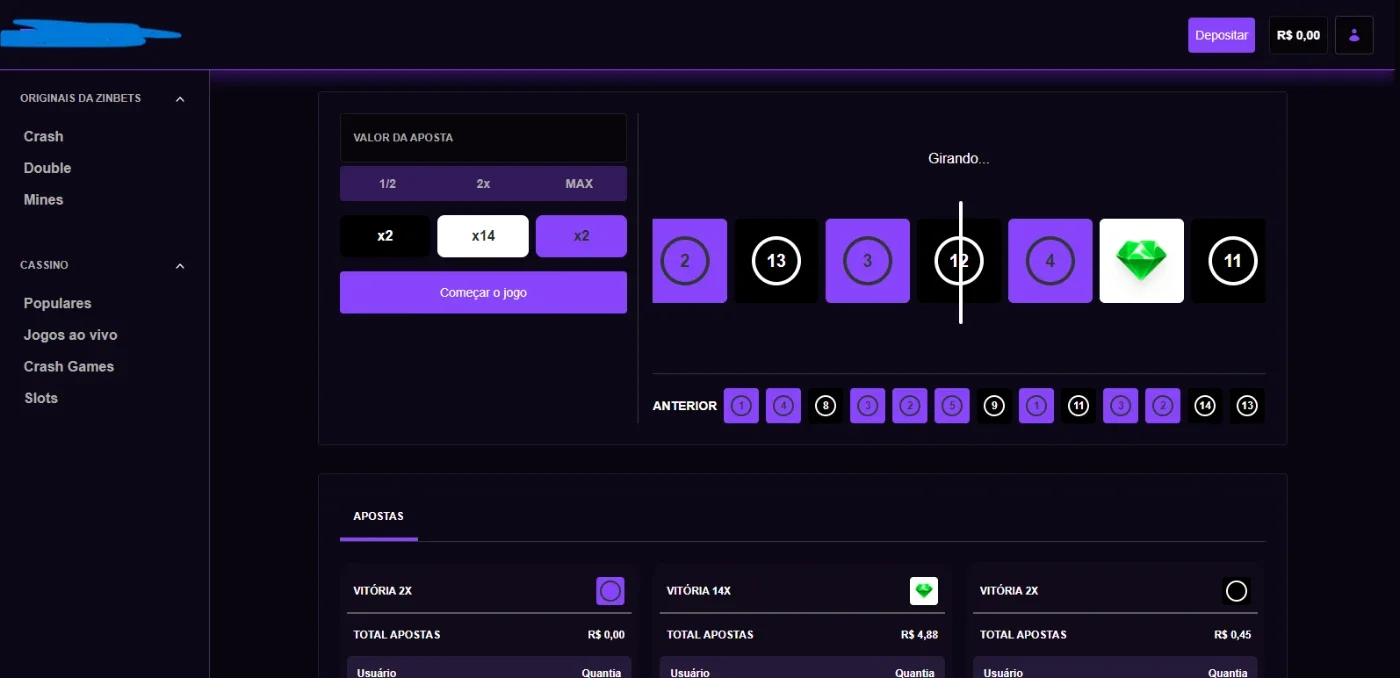
Task: Focus the Valor da Aposta field
Action: click(483, 138)
